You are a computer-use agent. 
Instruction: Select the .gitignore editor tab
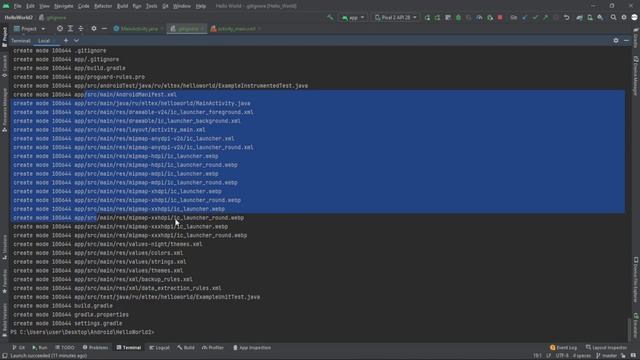click(186, 29)
